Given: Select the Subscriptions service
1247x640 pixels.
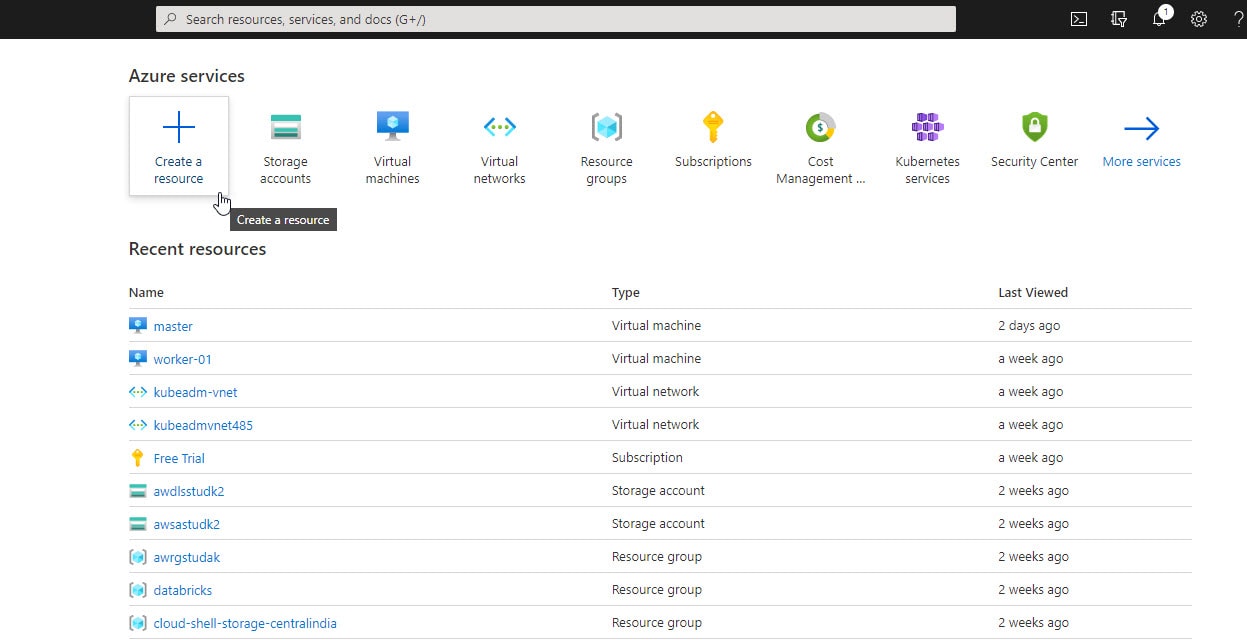Looking at the screenshot, I should tap(713, 140).
